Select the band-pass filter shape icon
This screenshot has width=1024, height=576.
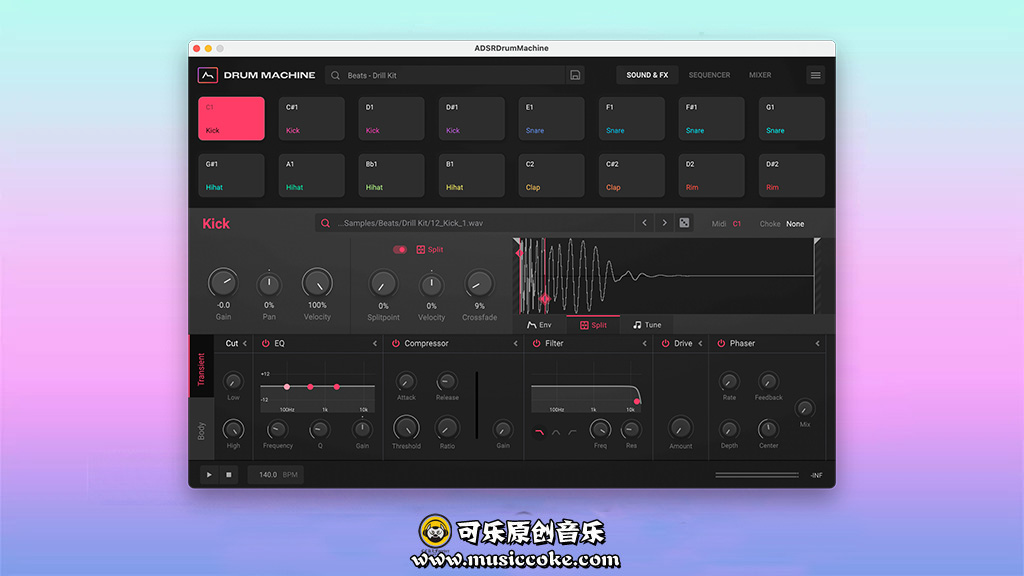click(556, 432)
